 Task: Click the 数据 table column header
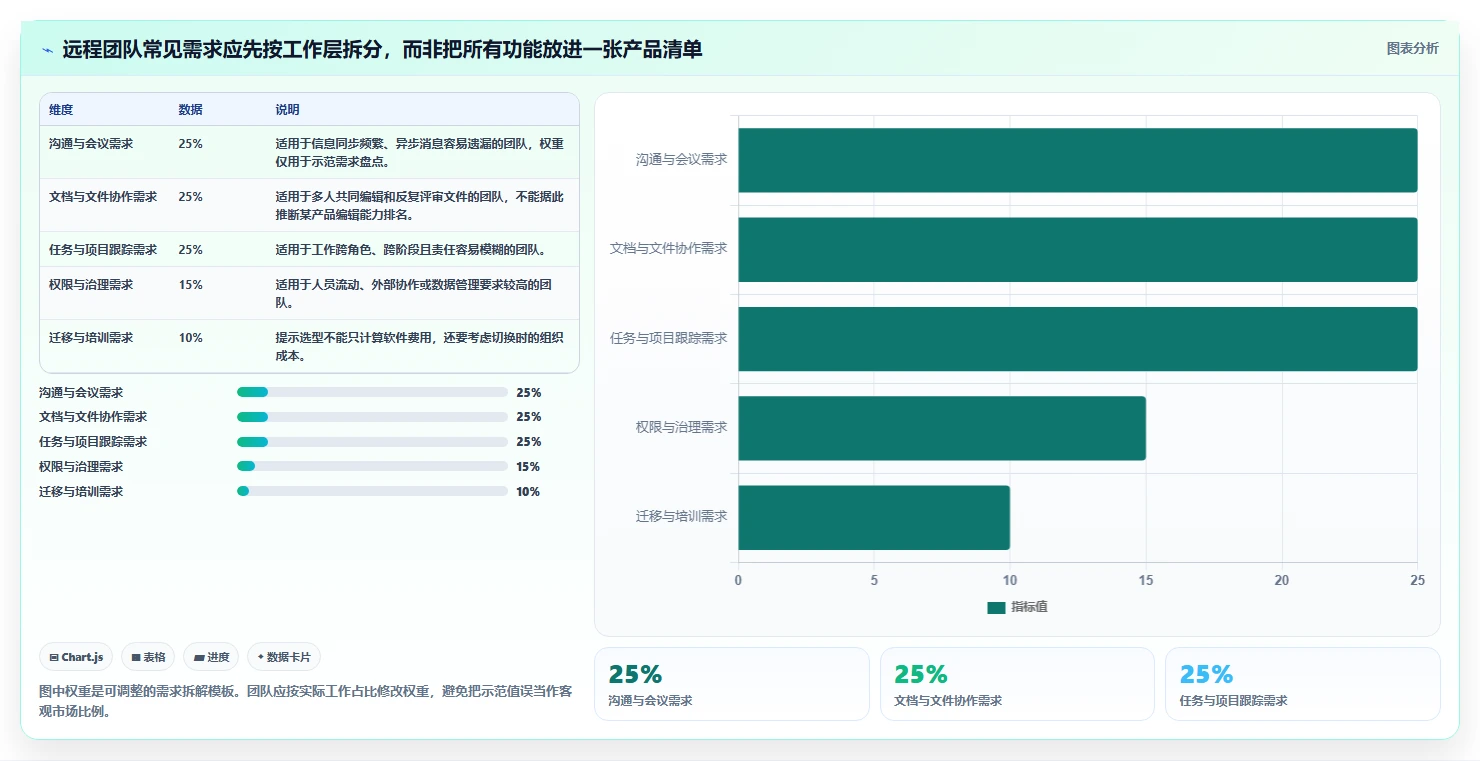point(191,110)
